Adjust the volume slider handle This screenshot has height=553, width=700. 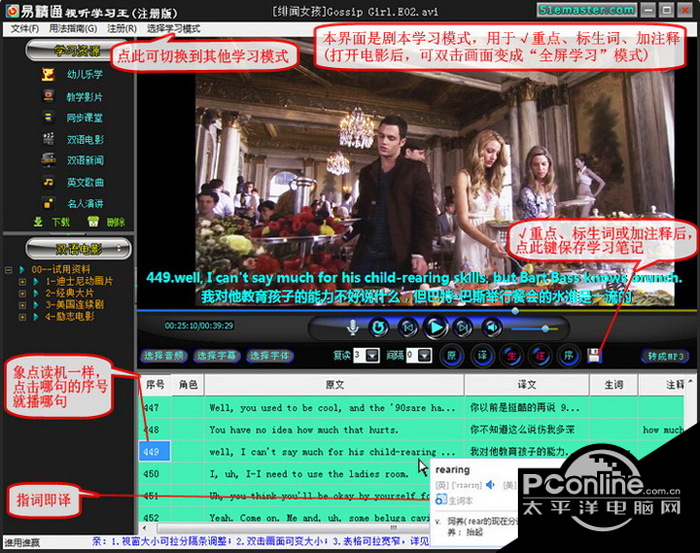[545, 329]
